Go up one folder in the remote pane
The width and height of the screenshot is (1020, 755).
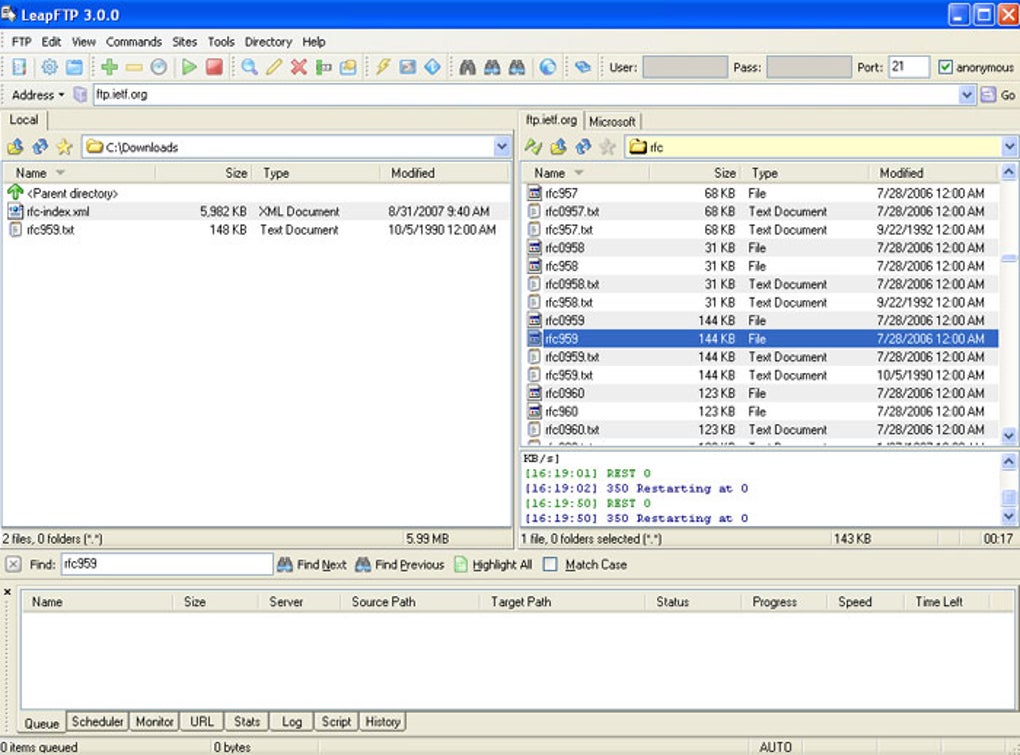click(x=558, y=147)
